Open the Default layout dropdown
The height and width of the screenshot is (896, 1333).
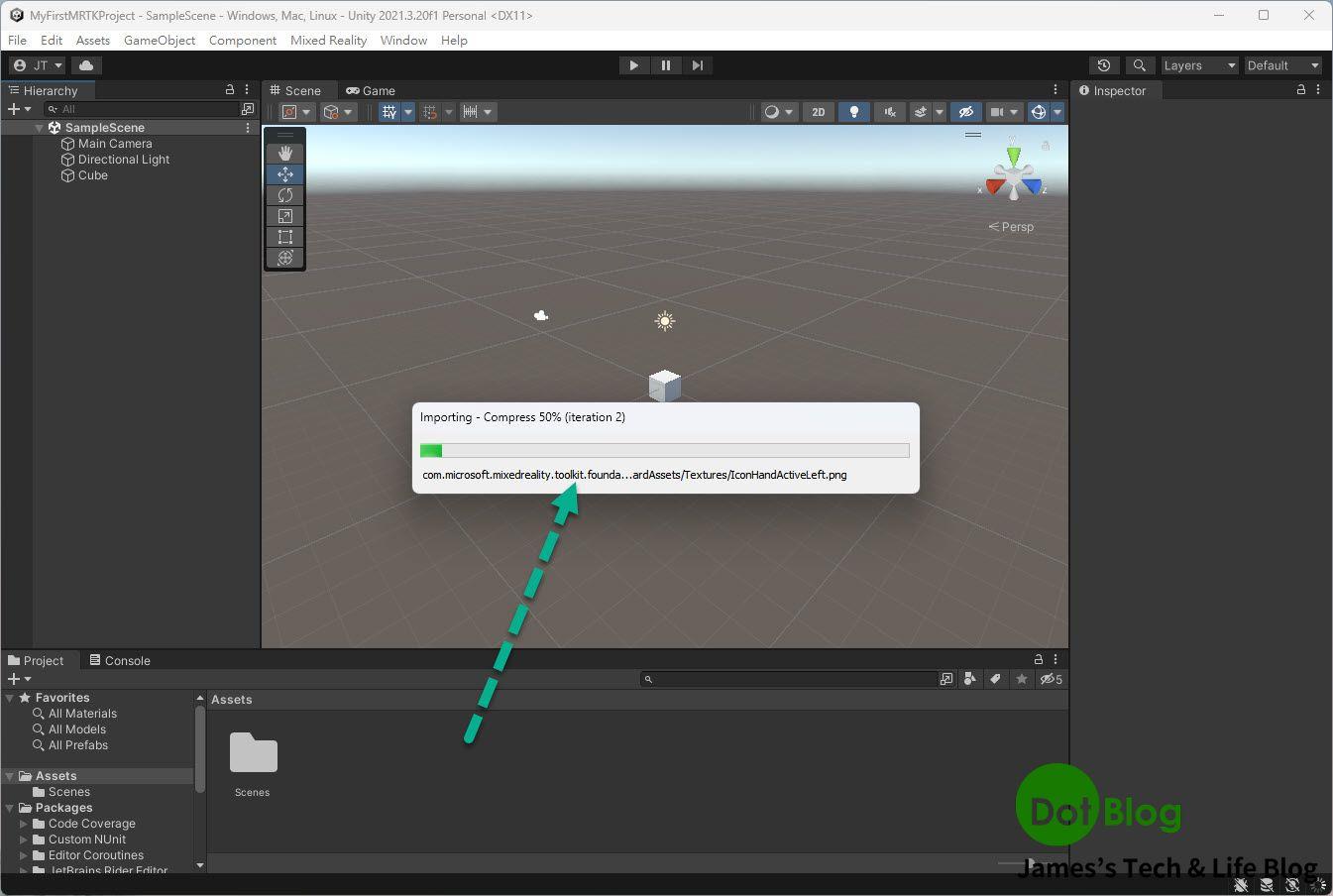1283,65
